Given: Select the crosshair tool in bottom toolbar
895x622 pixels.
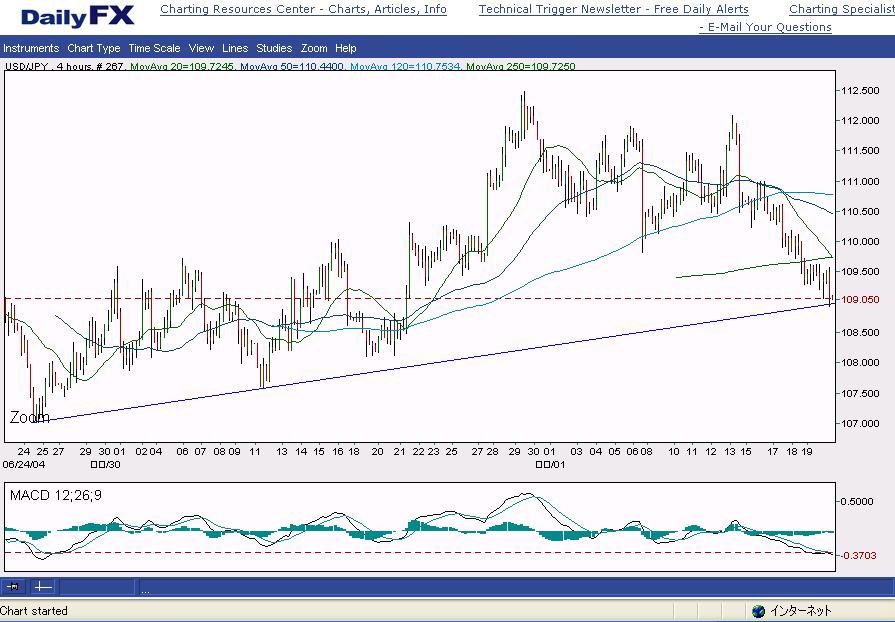Looking at the screenshot, I should point(41,587).
